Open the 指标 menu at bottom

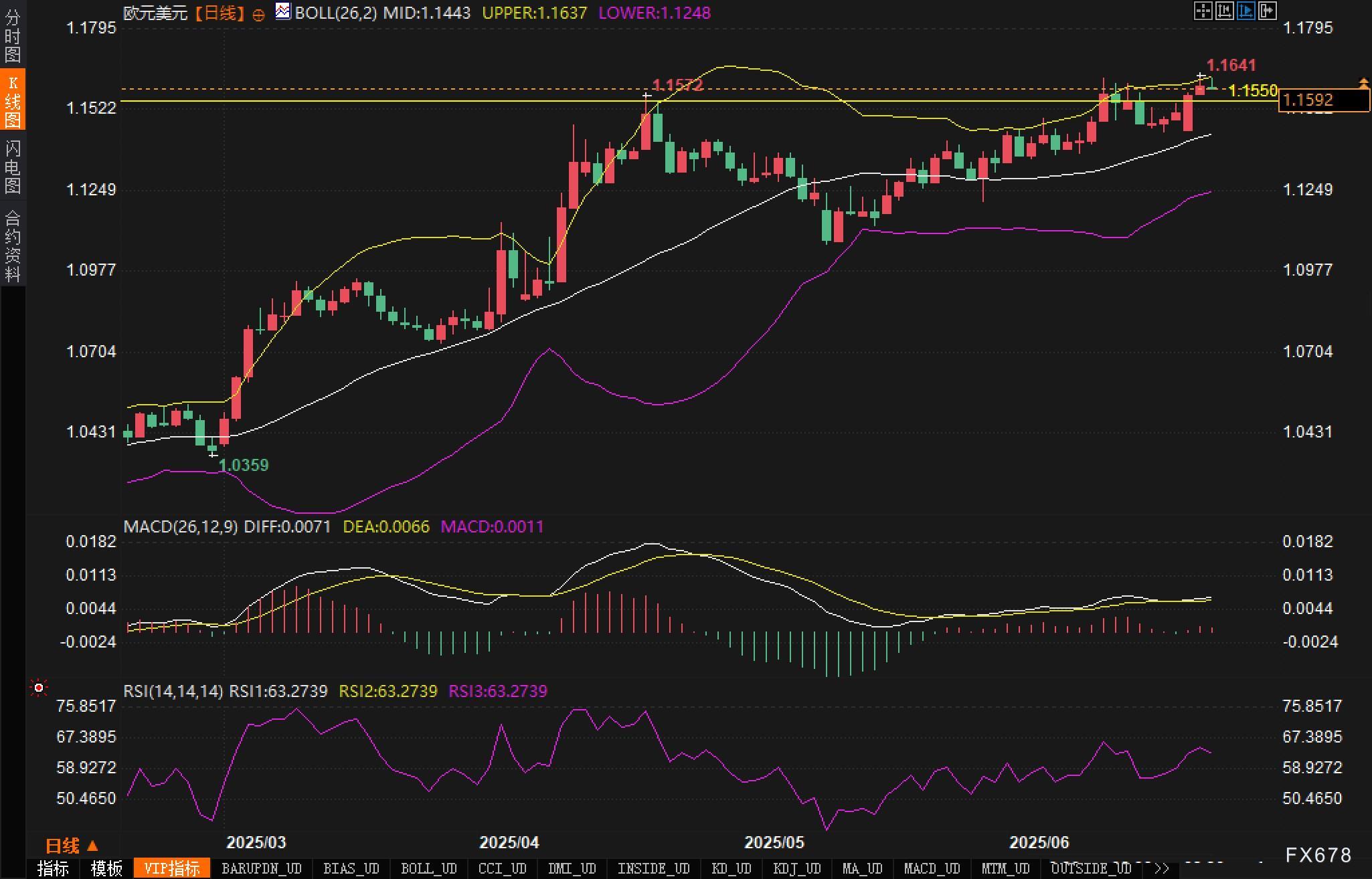[54, 868]
